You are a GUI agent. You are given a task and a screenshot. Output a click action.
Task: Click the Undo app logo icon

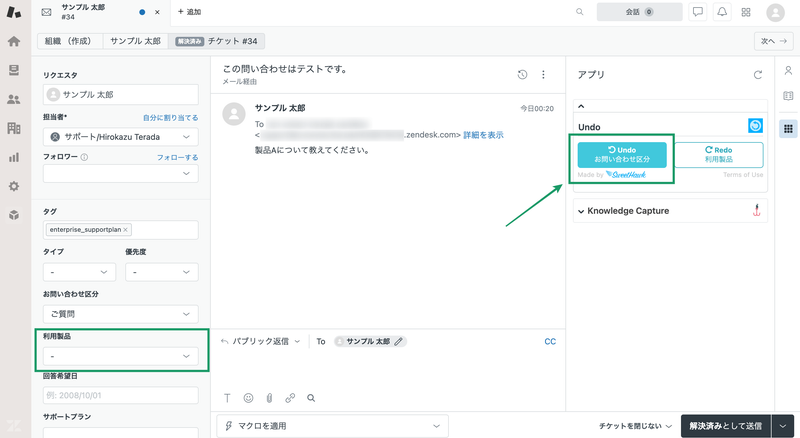[x=755, y=126]
